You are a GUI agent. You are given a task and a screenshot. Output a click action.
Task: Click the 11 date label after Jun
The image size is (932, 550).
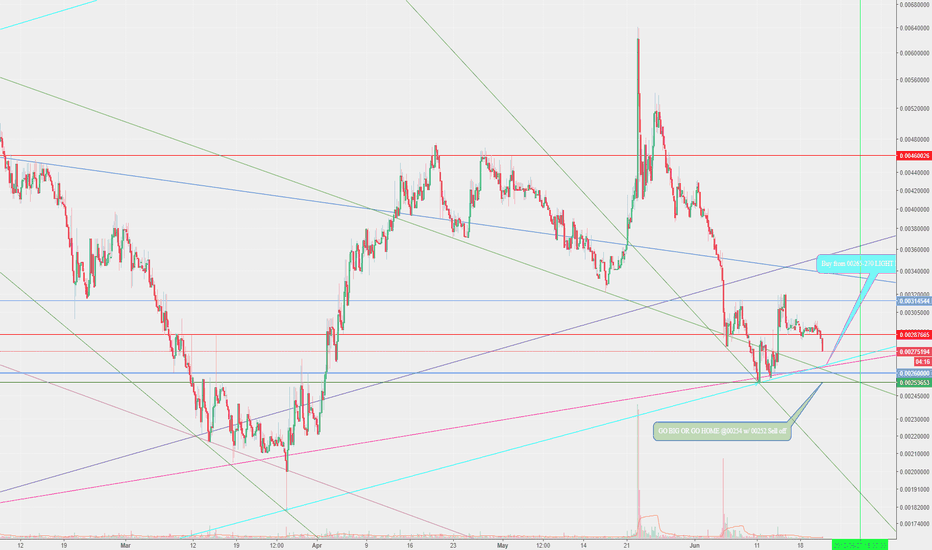(757, 545)
